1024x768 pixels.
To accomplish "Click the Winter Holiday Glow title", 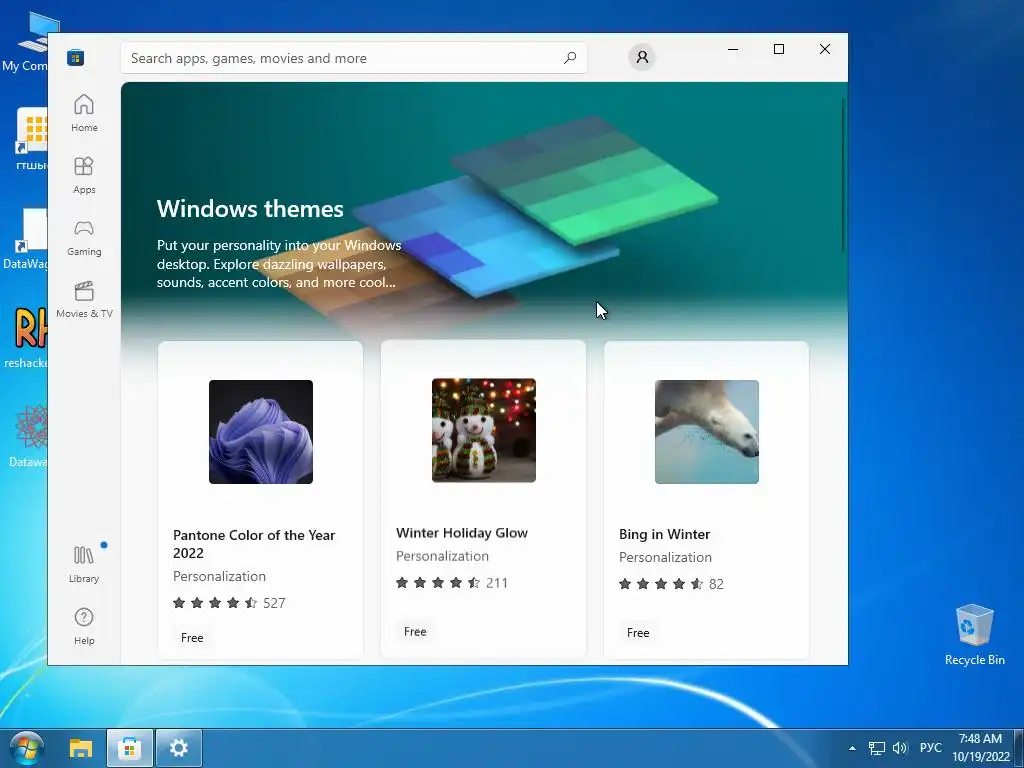I will [462, 533].
